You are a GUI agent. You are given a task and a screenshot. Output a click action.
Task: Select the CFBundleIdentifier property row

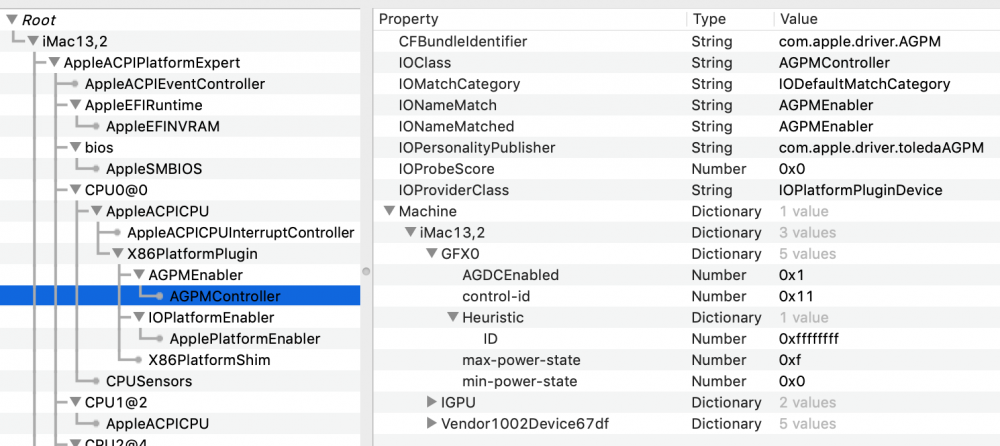click(x=686, y=41)
